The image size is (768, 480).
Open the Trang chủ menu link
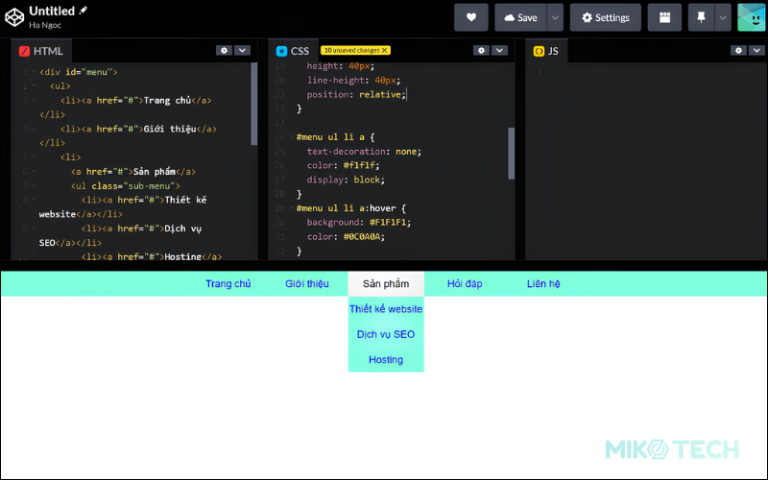[228, 284]
